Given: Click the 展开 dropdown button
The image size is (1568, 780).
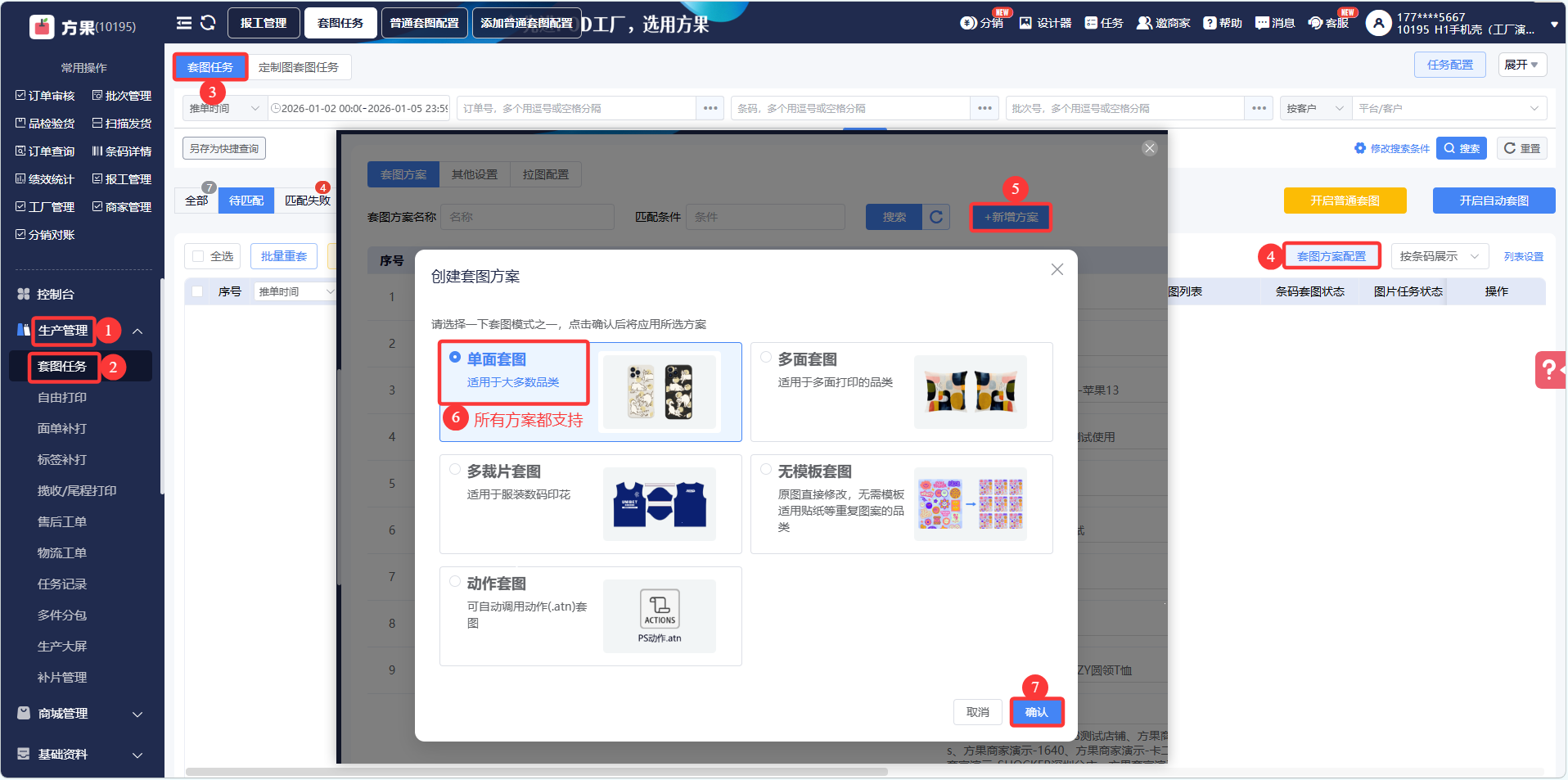Looking at the screenshot, I should (x=1522, y=65).
